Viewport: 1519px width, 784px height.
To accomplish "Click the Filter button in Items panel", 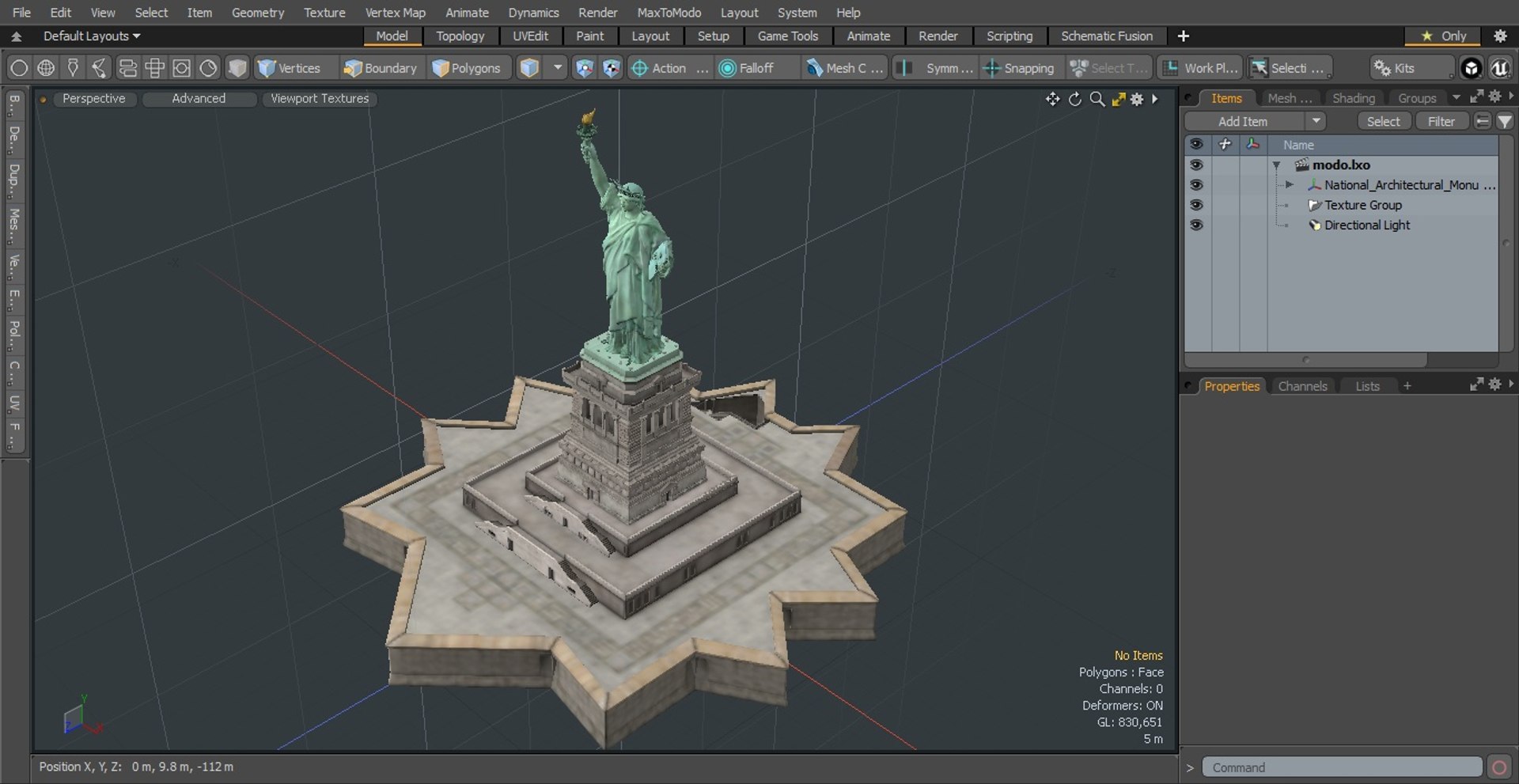I will pyautogui.click(x=1441, y=121).
